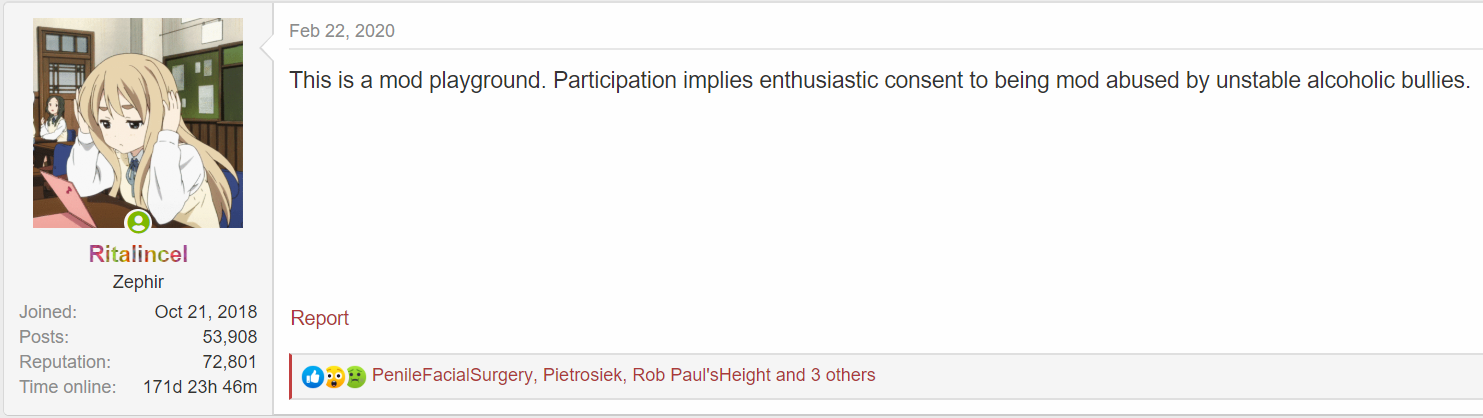Click the Report link under the post
The height and width of the screenshot is (418, 1483).
(x=319, y=318)
